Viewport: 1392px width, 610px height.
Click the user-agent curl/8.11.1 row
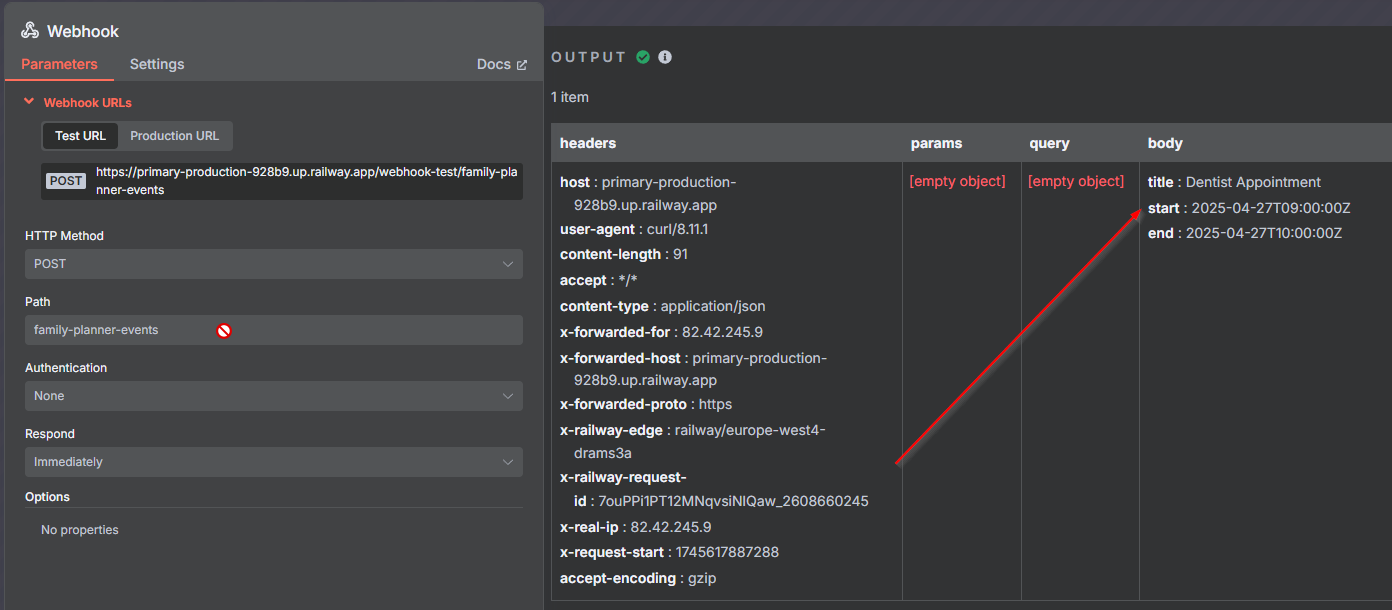point(634,229)
